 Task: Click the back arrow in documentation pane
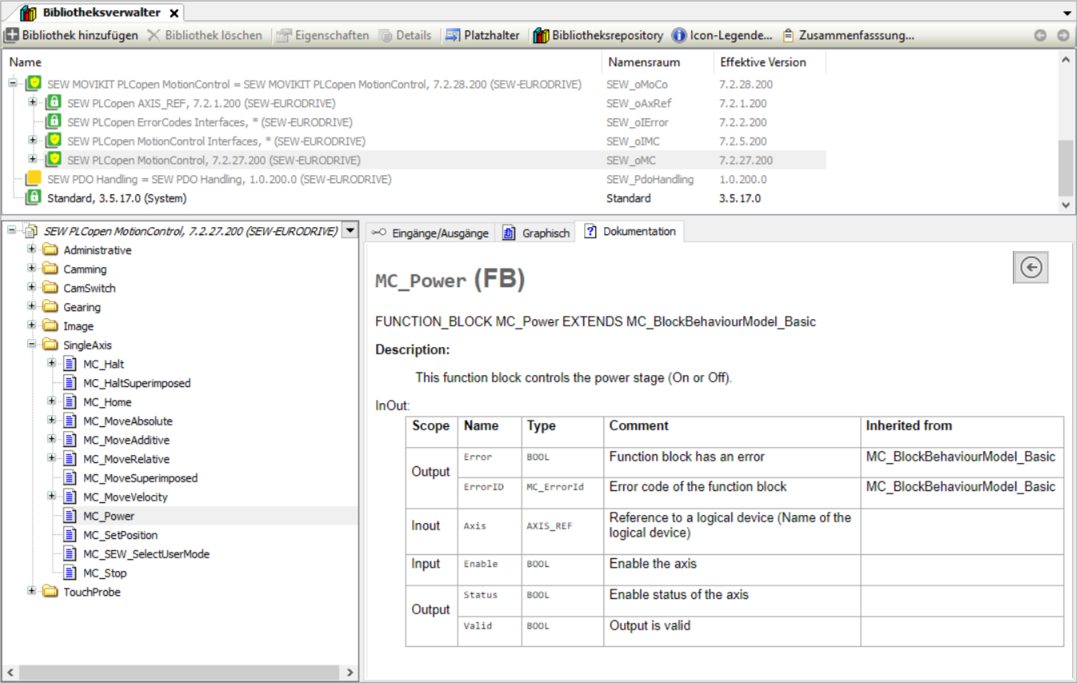[1031, 268]
